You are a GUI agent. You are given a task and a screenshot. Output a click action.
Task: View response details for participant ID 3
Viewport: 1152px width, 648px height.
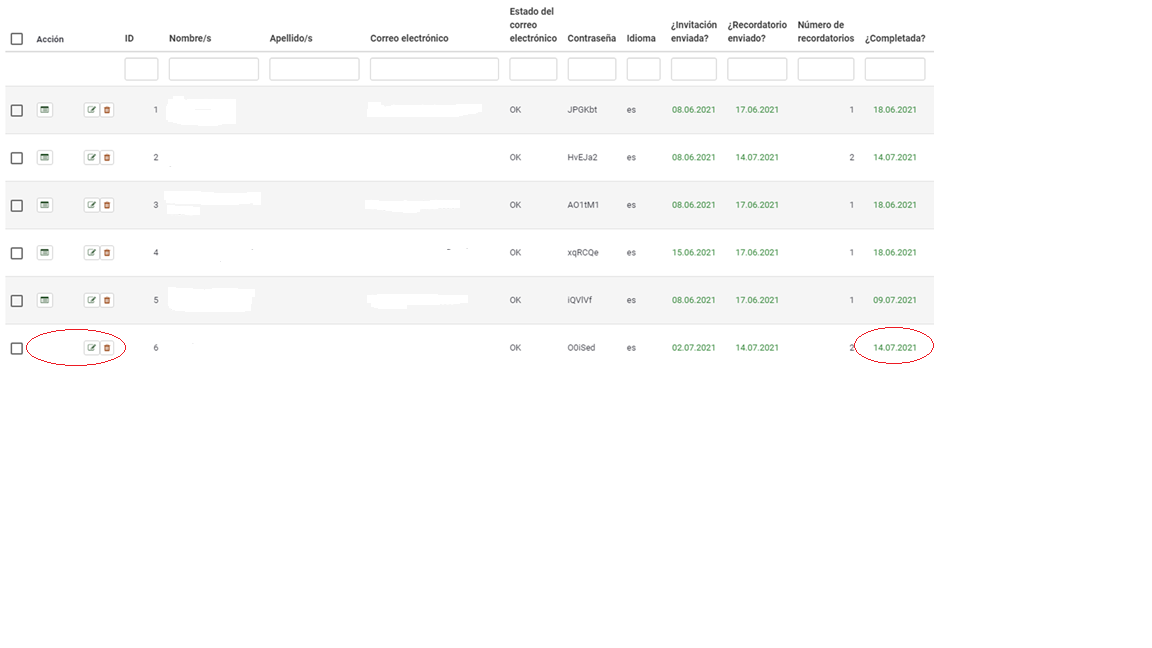click(45, 205)
